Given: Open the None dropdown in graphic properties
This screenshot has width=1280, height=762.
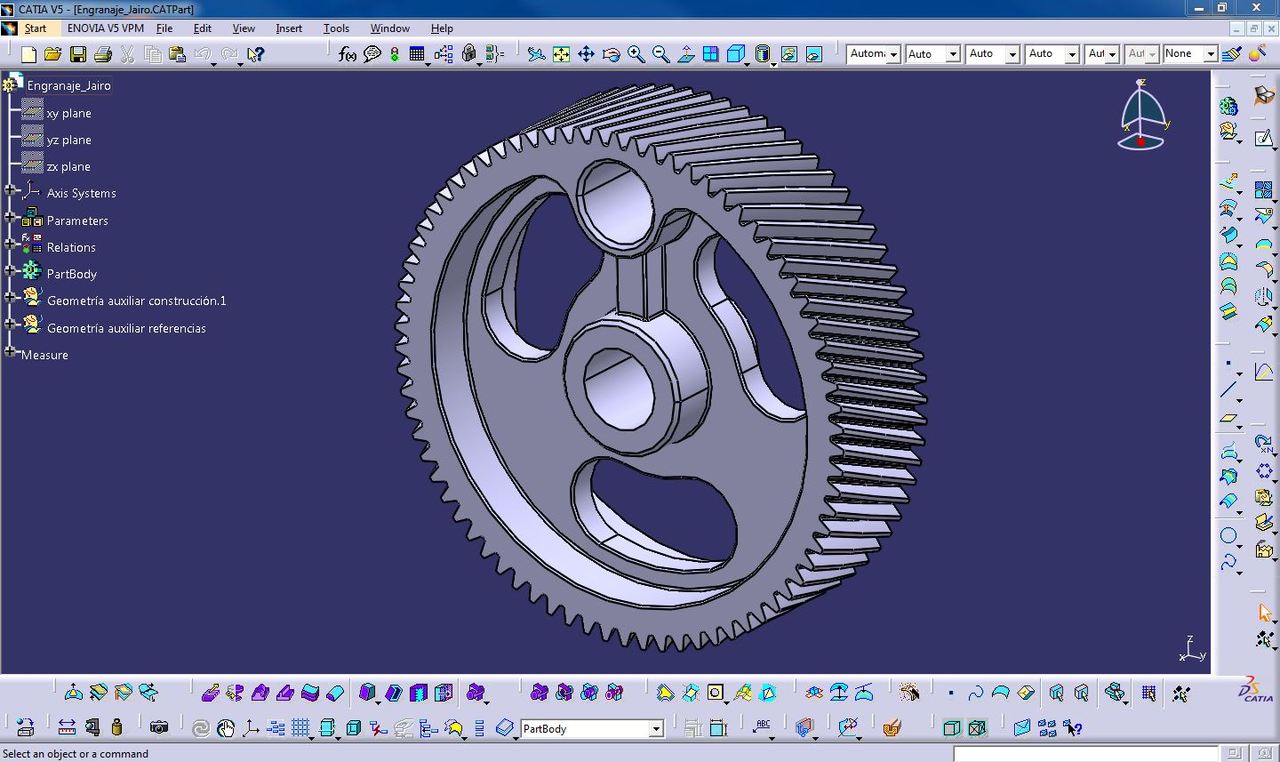Looking at the screenshot, I should (x=1210, y=54).
